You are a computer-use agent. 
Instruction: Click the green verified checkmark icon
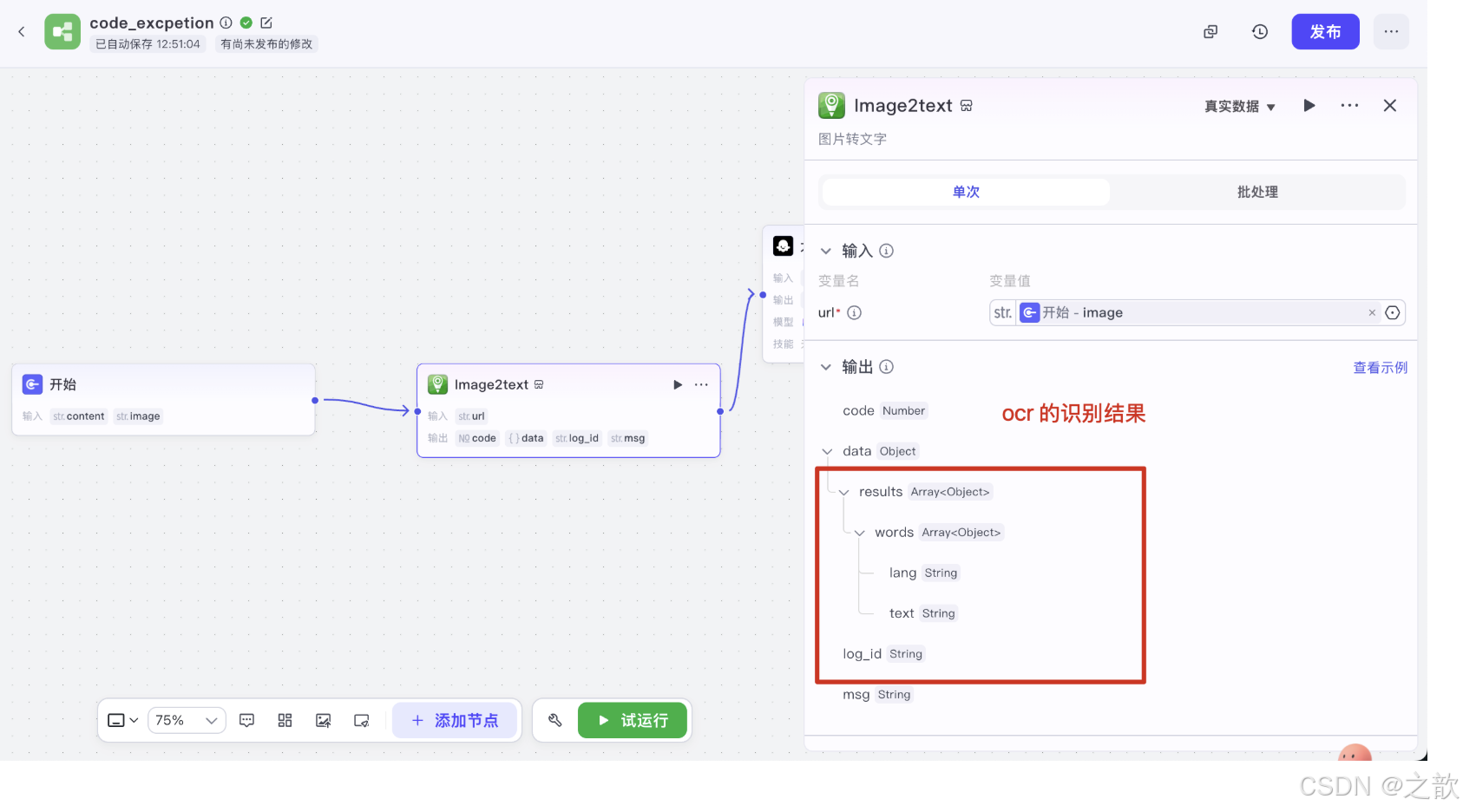click(246, 23)
